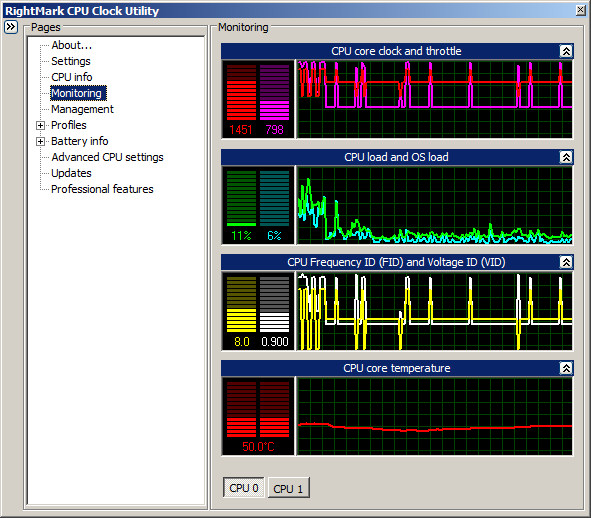591x518 pixels.
Task: Switch monitoring to CPU 0
Action: click(243, 488)
